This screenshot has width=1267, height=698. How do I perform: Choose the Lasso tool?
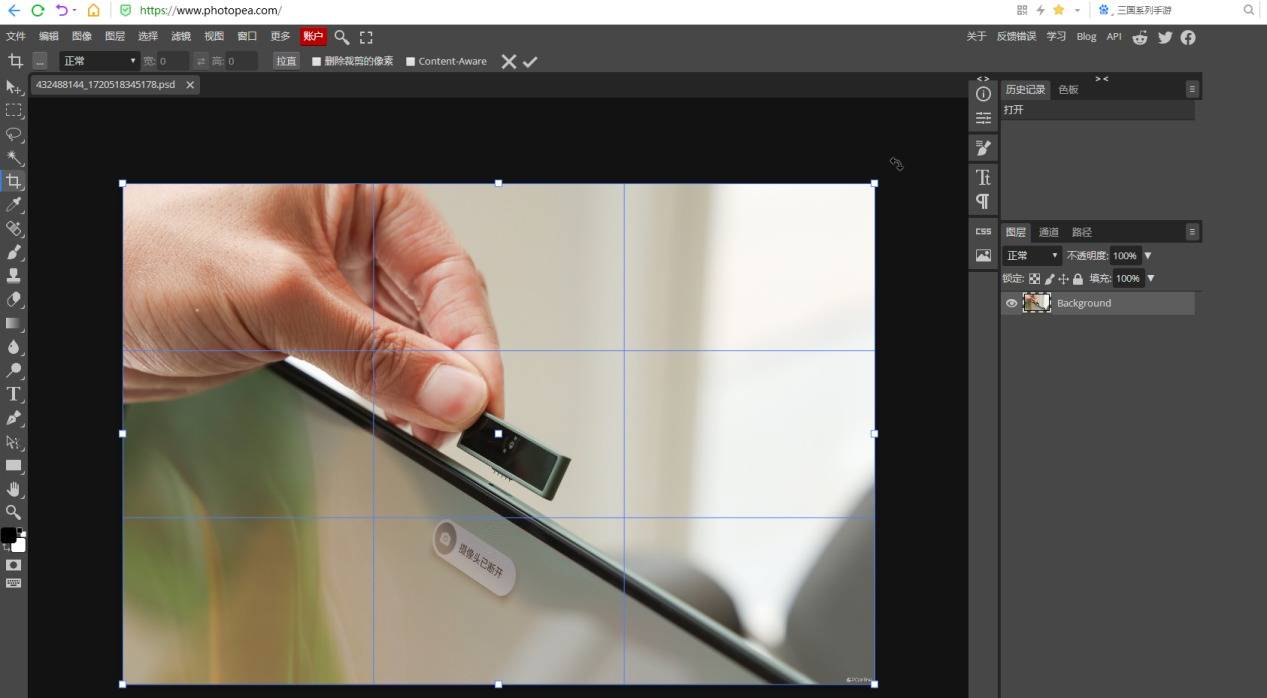pos(14,134)
